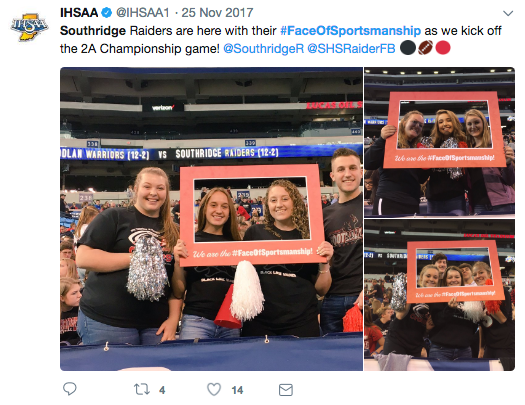525x405 pixels.
Task: Click the @IHSAA1 handle
Action: pyautogui.click(x=143, y=13)
